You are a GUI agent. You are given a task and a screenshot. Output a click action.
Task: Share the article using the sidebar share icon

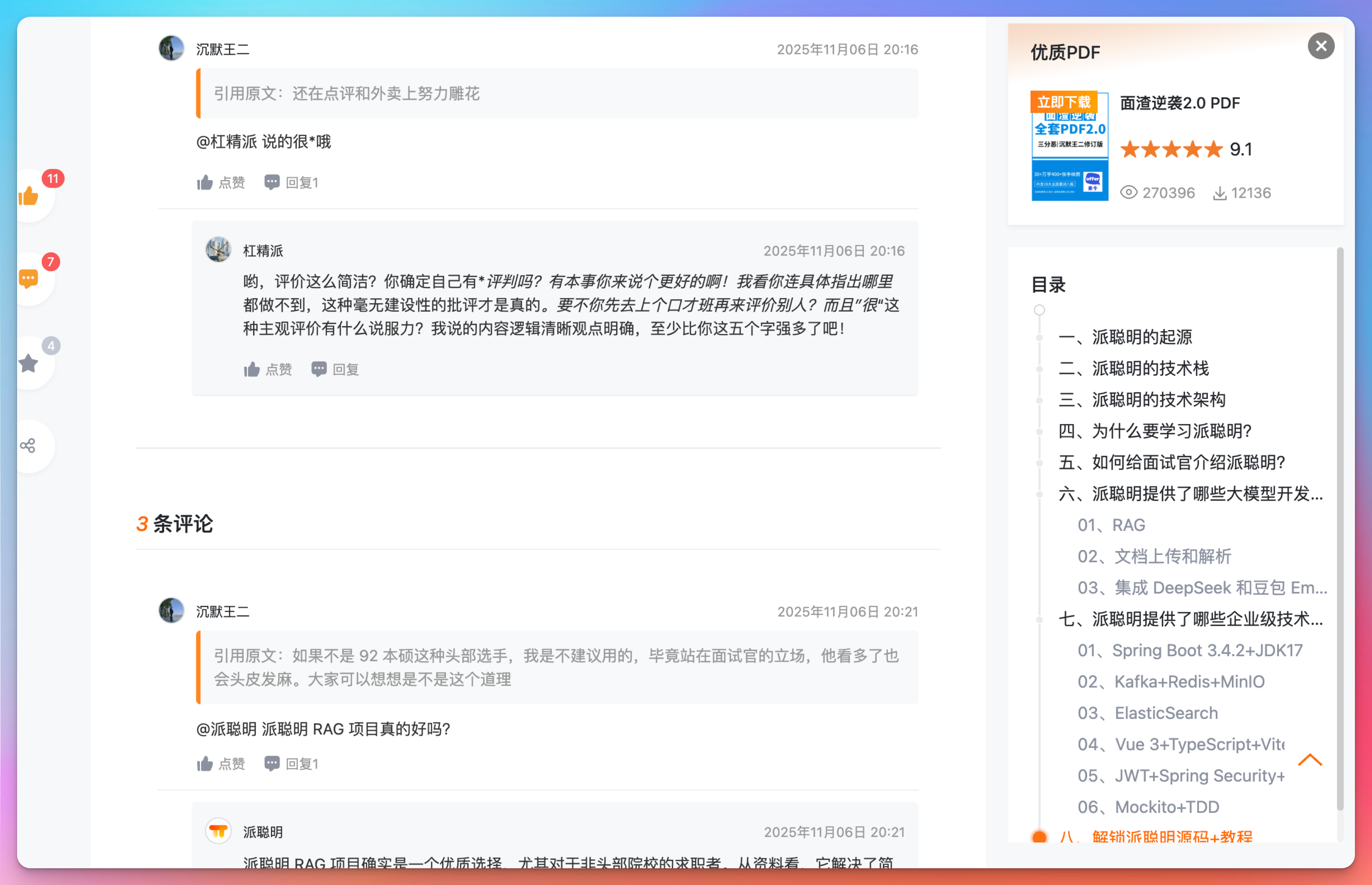point(28,446)
